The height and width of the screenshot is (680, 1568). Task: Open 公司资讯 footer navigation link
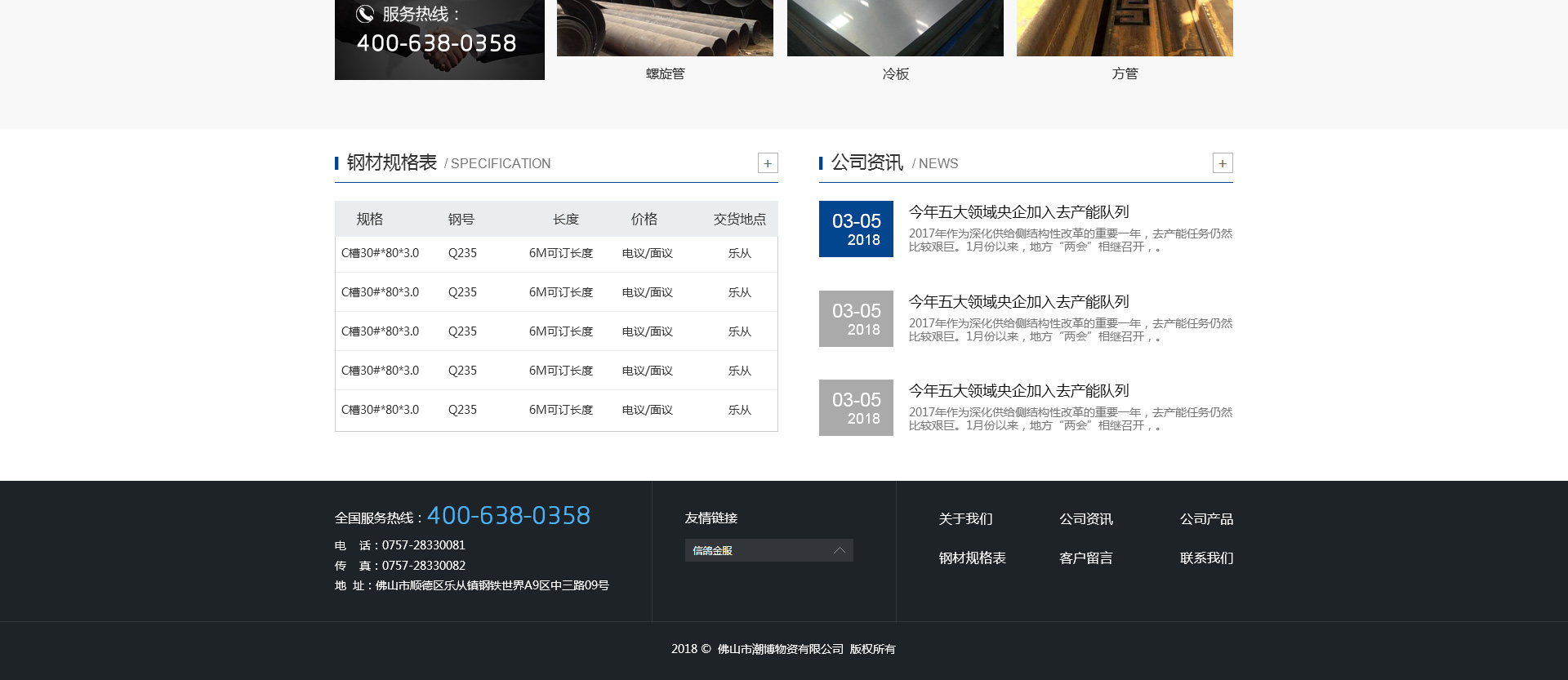coord(1085,519)
